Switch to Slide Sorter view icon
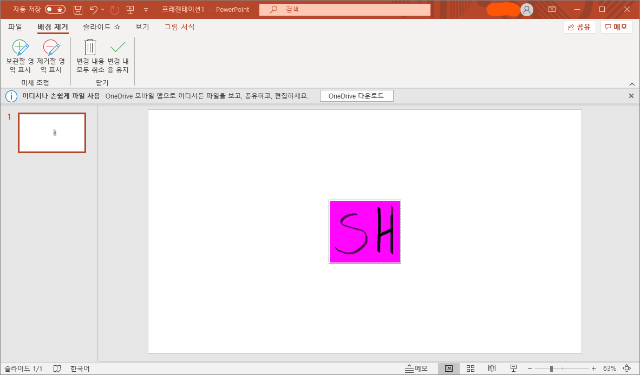The height and width of the screenshot is (375, 640). (x=470, y=368)
